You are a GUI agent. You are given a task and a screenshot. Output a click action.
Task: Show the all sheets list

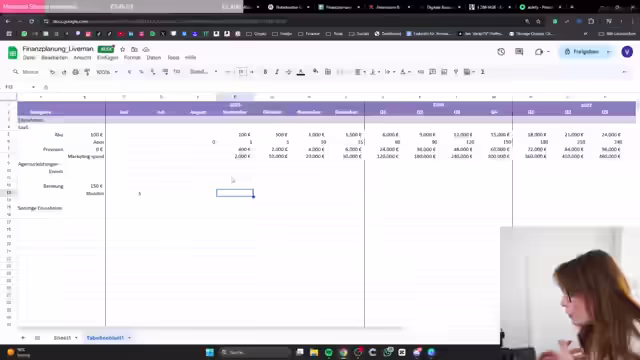tap(38, 338)
